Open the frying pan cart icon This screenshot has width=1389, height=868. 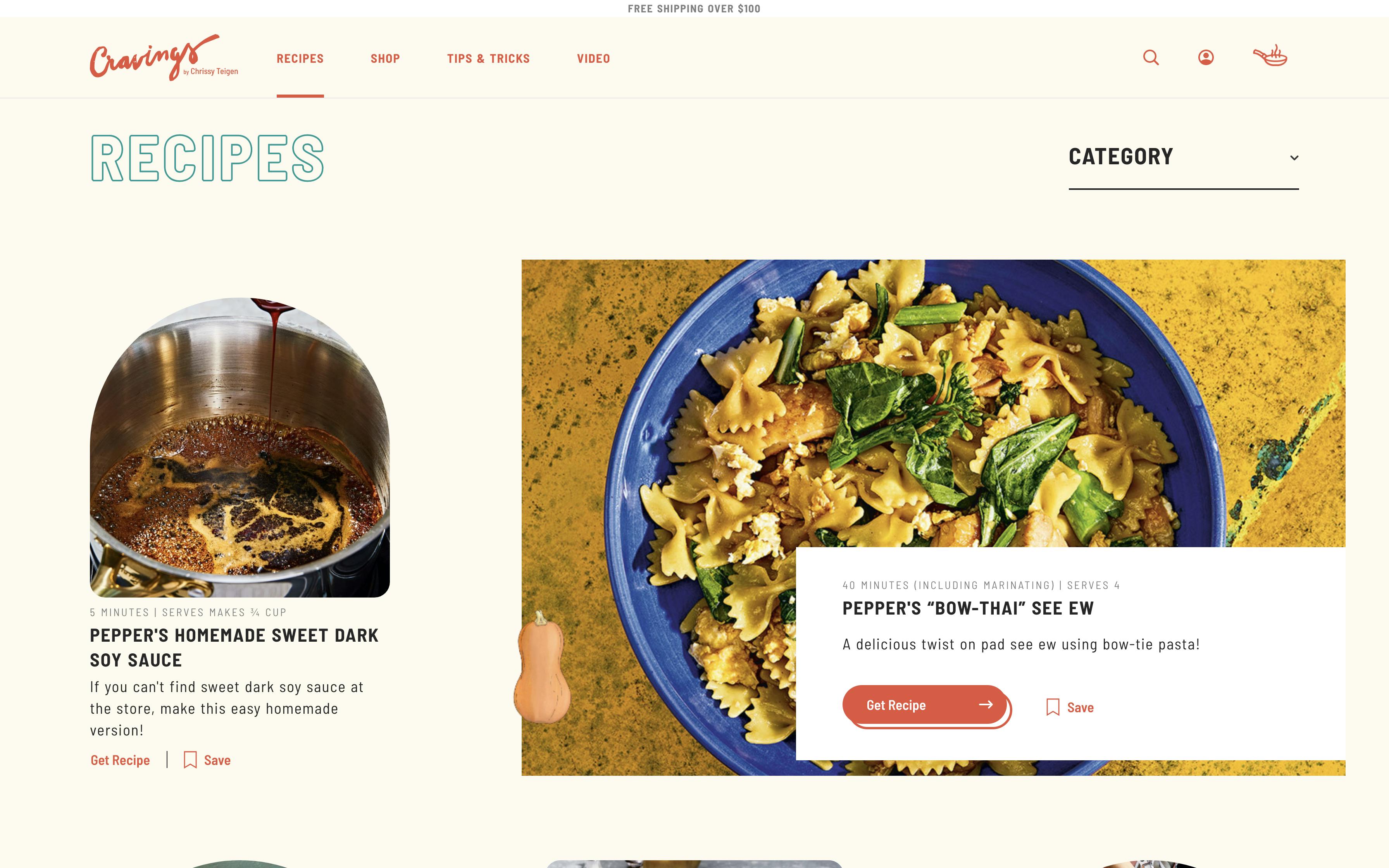point(1270,56)
